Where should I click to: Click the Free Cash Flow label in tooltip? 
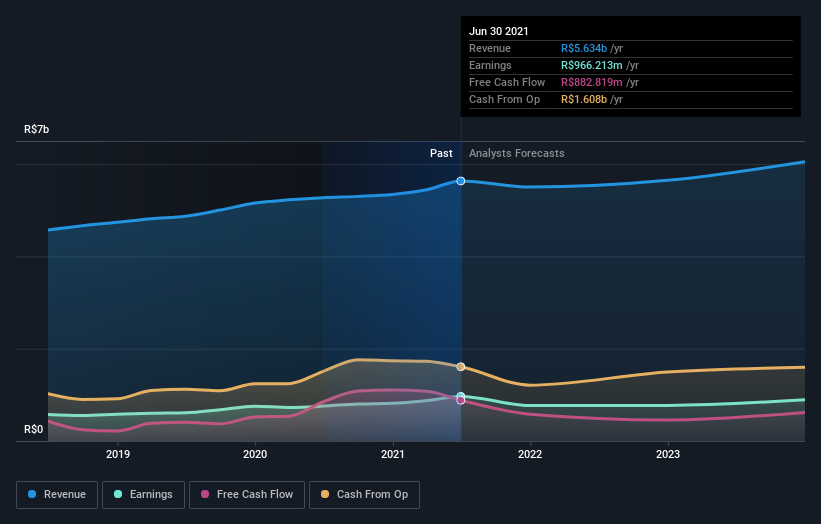[507, 83]
